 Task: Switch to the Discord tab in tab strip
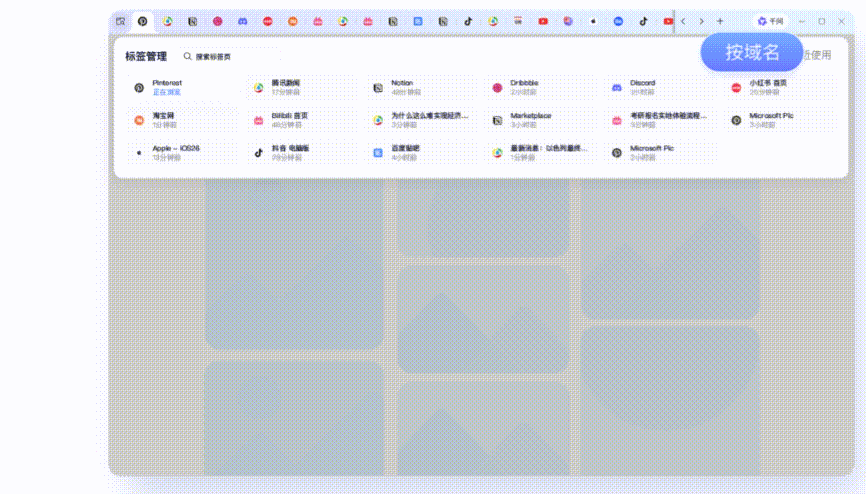coord(243,21)
